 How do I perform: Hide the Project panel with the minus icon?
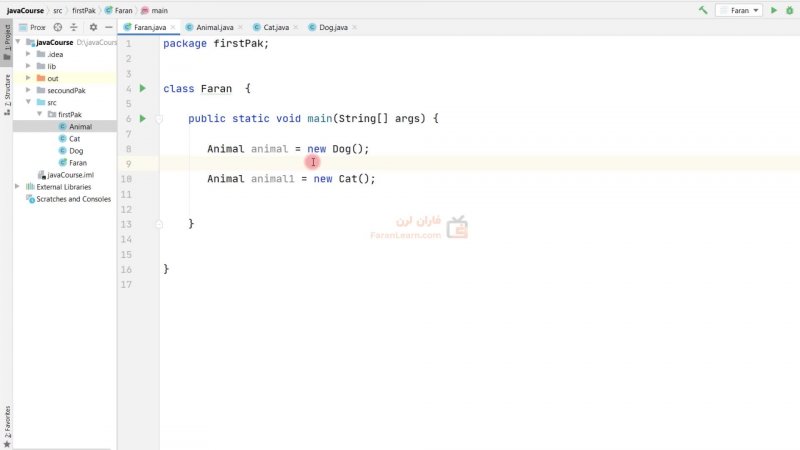tap(108, 27)
